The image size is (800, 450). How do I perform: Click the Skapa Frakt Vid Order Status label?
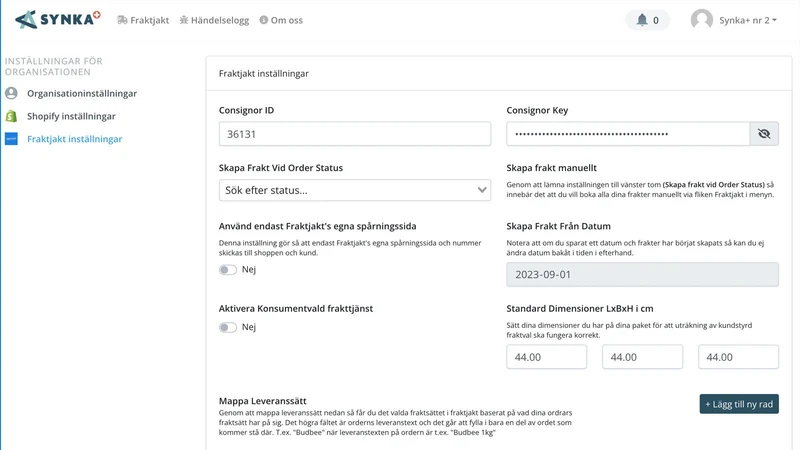pos(281,168)
